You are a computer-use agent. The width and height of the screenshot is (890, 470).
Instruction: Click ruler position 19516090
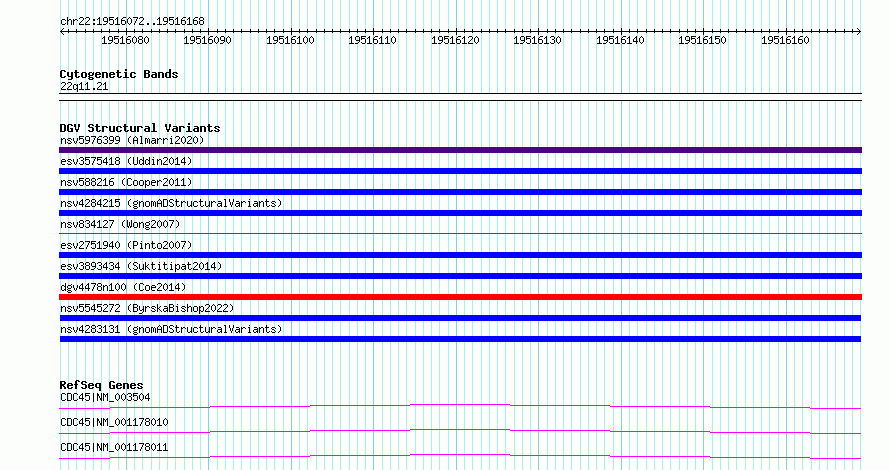click(208, 40)
